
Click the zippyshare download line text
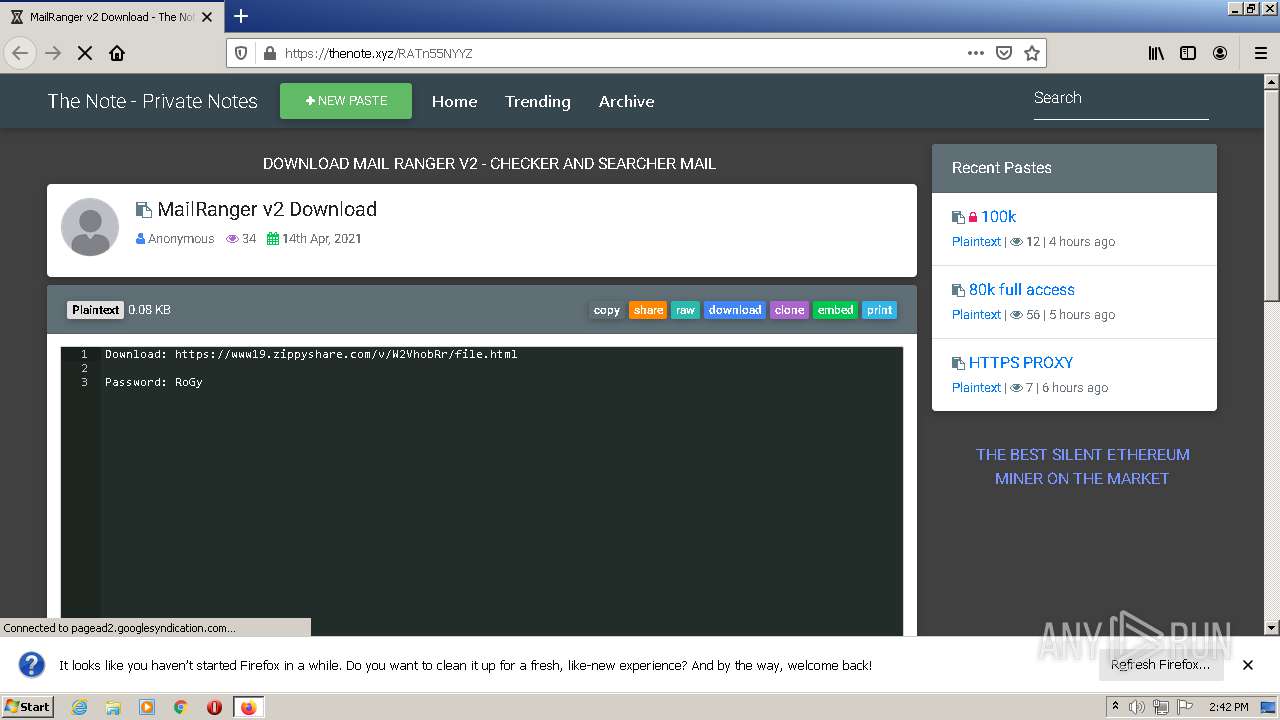[311, 354]
